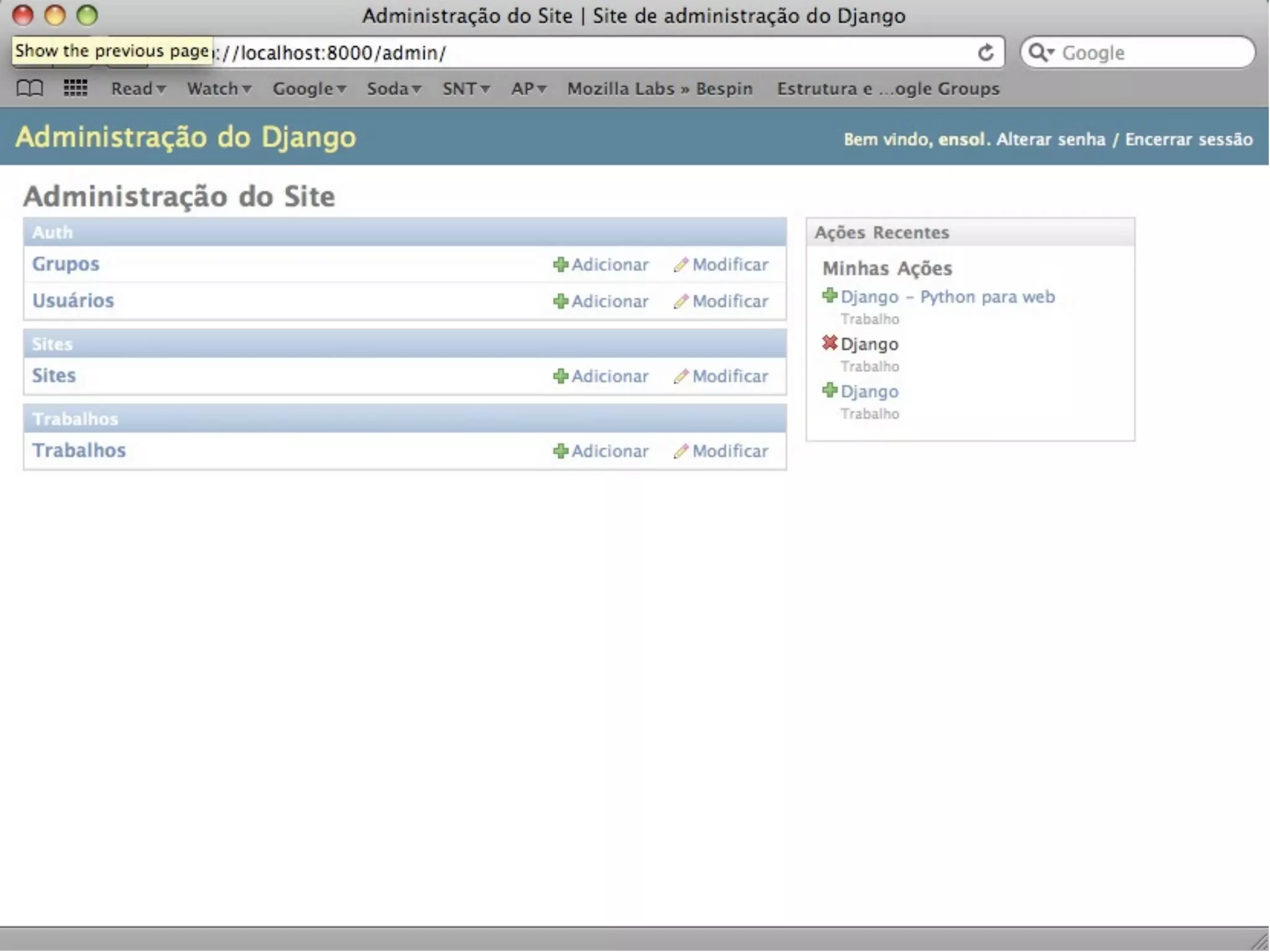Open the Usuários model link
1270x952 pixels.
pyautogui.click(x=73, y=301)
